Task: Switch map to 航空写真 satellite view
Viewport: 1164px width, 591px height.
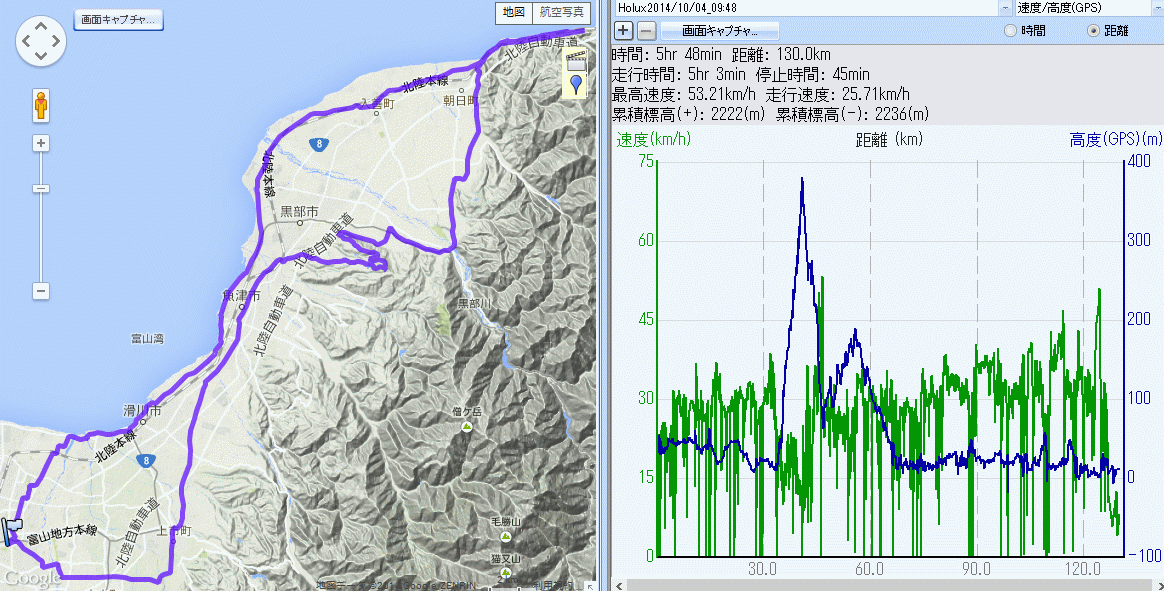Action: tap(561, 12)
